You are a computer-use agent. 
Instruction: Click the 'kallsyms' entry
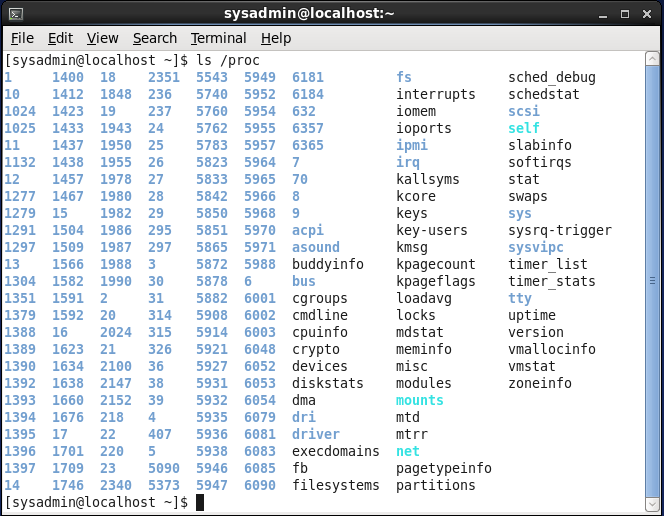pos(427,179)
